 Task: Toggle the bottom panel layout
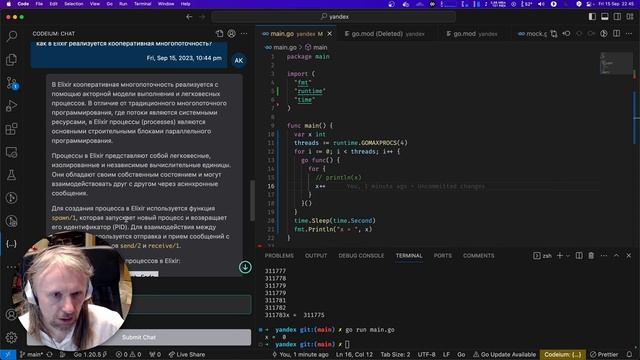pyautogui.click(x=604, y=17)
